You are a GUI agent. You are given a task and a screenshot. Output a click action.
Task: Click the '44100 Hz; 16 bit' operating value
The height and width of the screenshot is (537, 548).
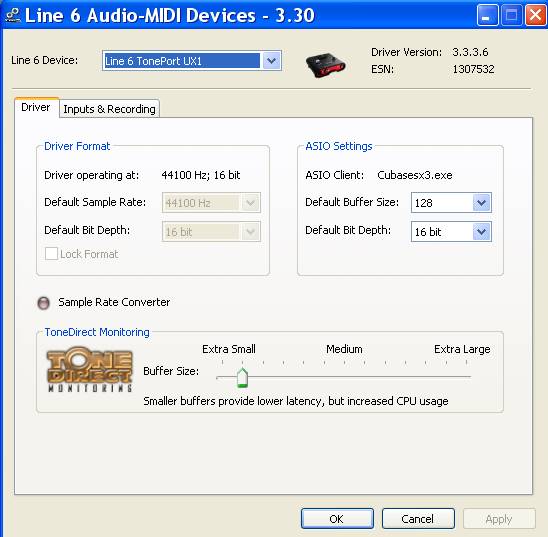201,175
